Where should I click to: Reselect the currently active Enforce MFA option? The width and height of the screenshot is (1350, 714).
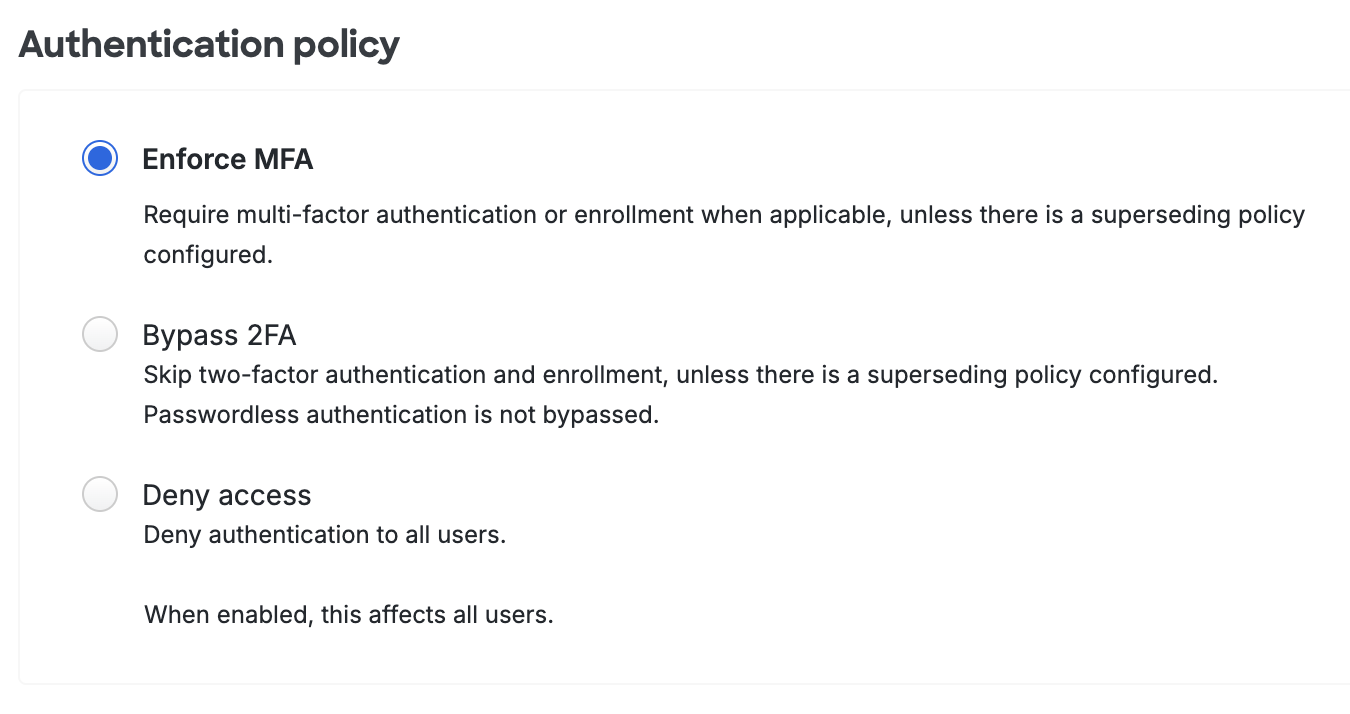click(x=99, y=158)
